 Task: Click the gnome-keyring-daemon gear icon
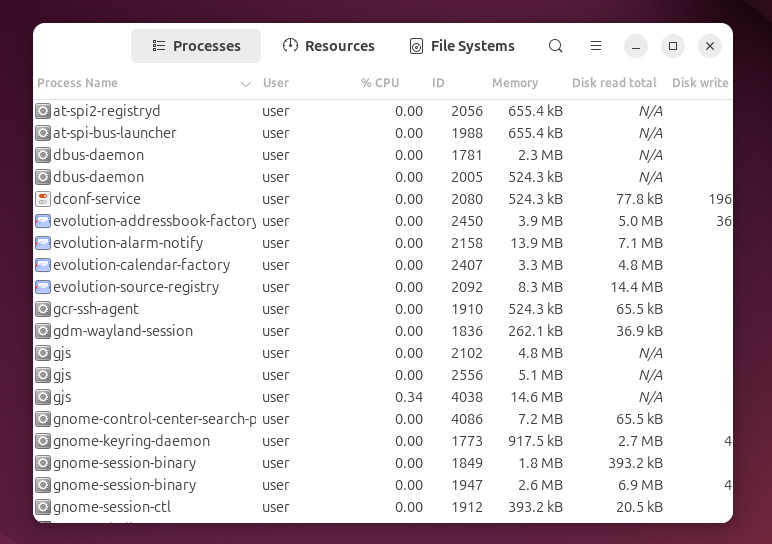click(x=43, y=441)
